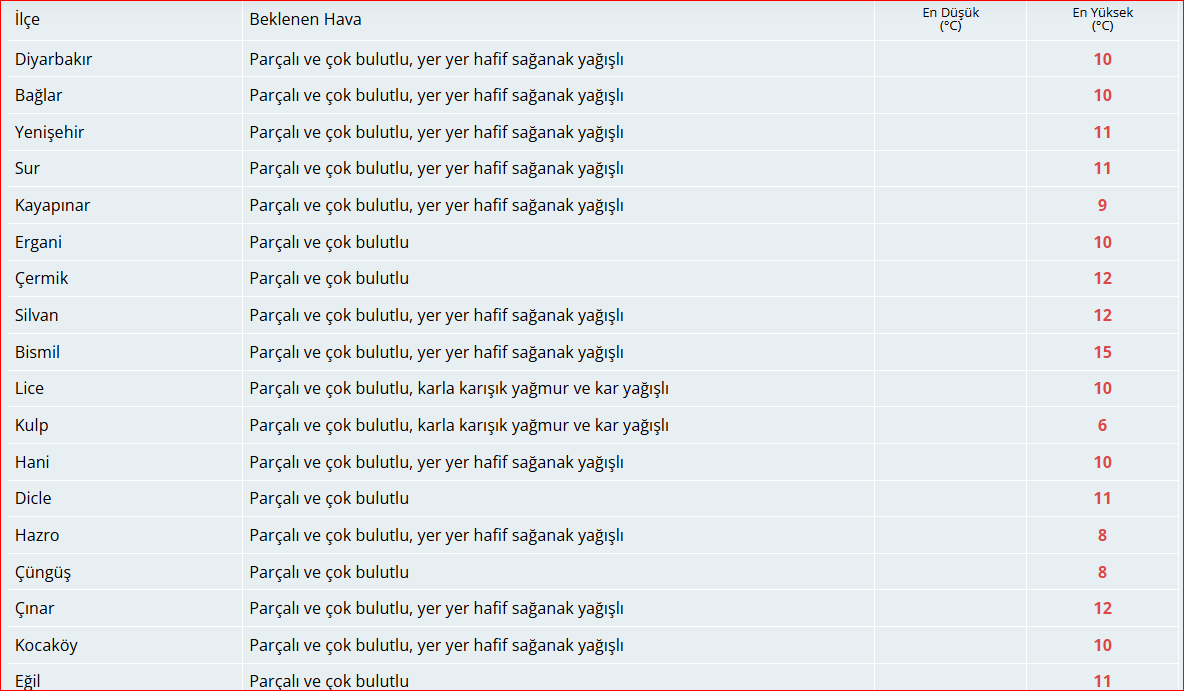The height and width of the screenshot is (691, 1184).
Task: Click the En Yüksek column header
Action: coord(1102,20)
